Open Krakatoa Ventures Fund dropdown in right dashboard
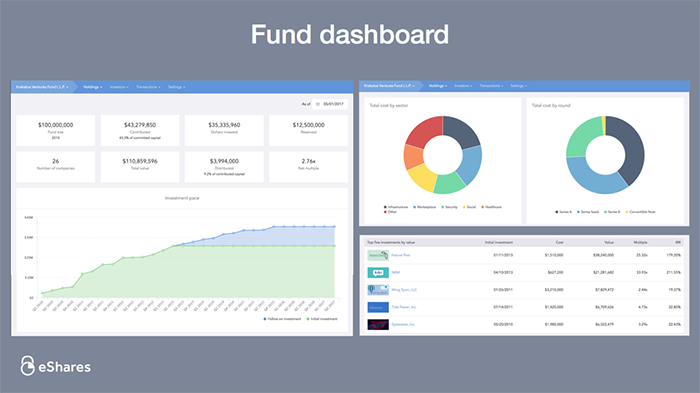The width and height of the screenshot is (700, 393). [x=389, y=86]
